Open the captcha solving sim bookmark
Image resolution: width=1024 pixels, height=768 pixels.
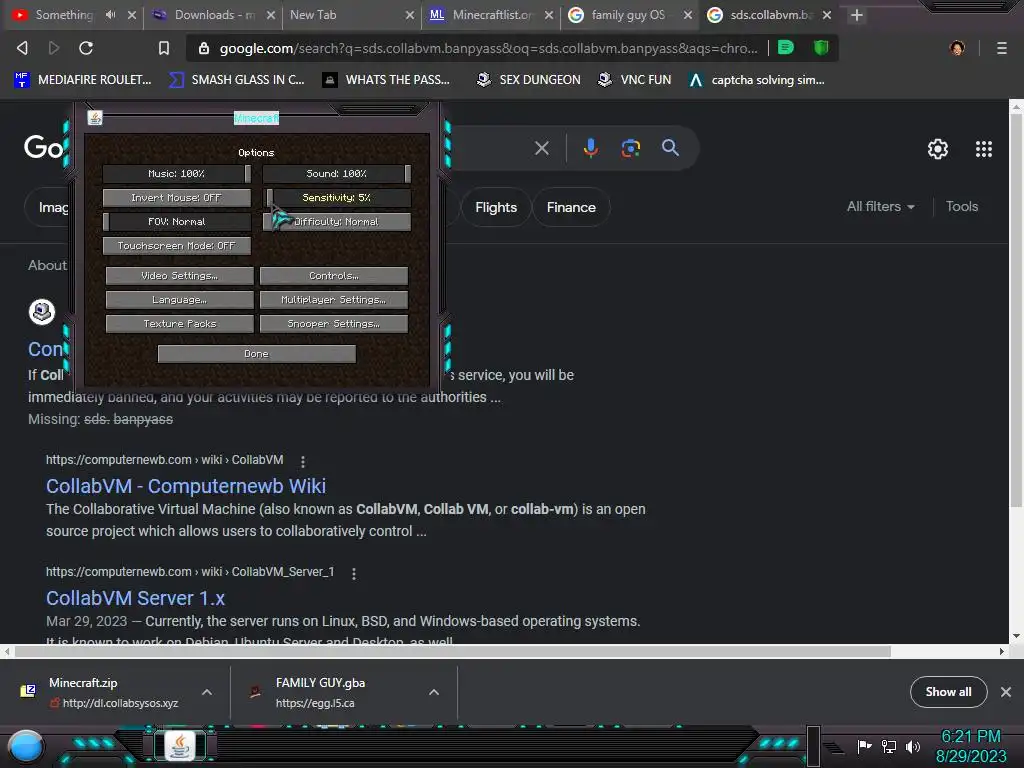pyautogui.click(x=757, y=80)
